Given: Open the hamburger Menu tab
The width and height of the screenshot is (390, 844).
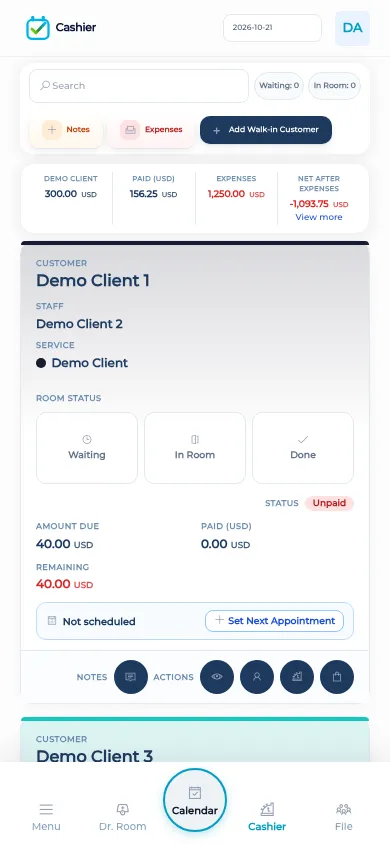Looking at the screenshot, I should 46,817.
